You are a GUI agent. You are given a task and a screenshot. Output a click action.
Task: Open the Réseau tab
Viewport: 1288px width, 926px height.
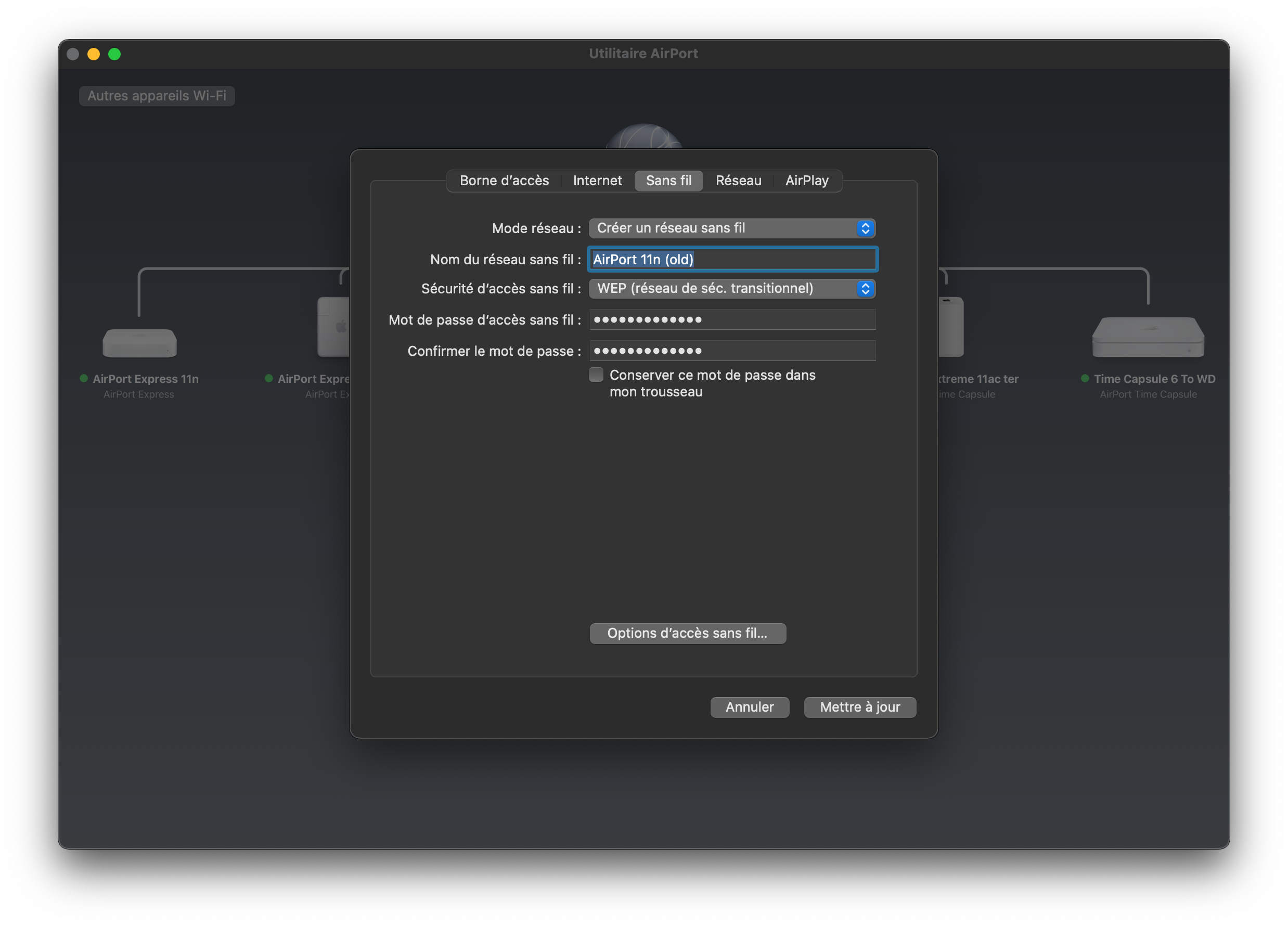pyautogui.click(x=738, y=181)
